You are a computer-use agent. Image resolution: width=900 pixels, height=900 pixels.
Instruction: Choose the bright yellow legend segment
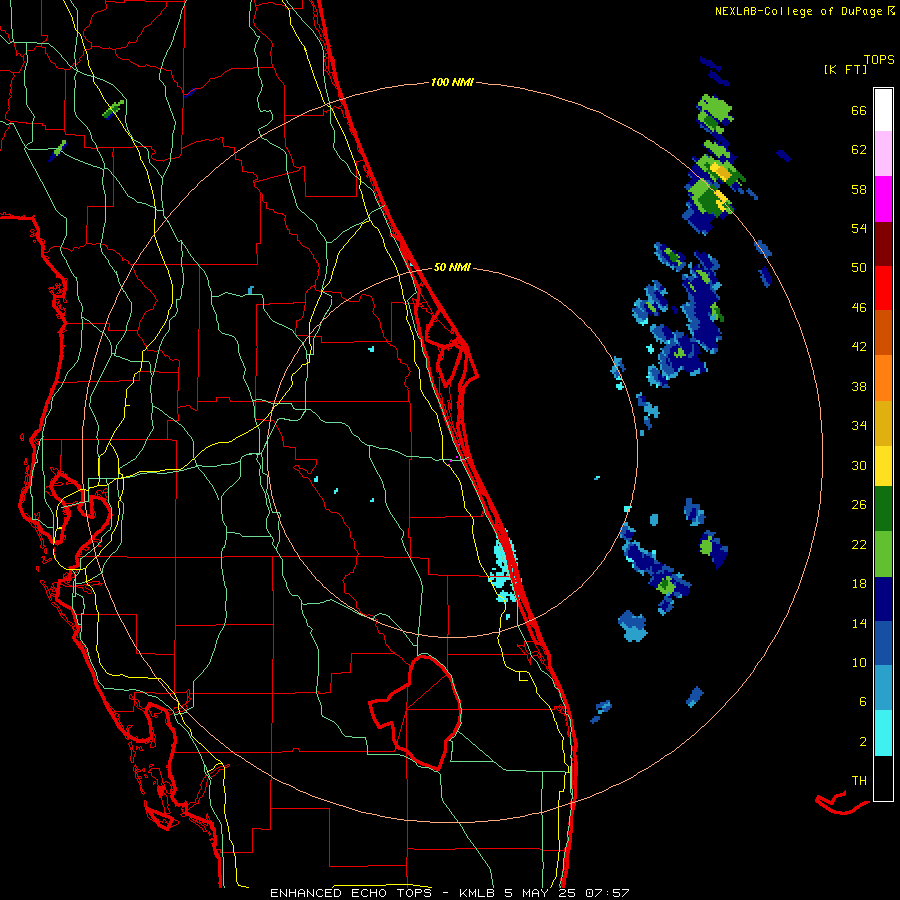[883, 465]
